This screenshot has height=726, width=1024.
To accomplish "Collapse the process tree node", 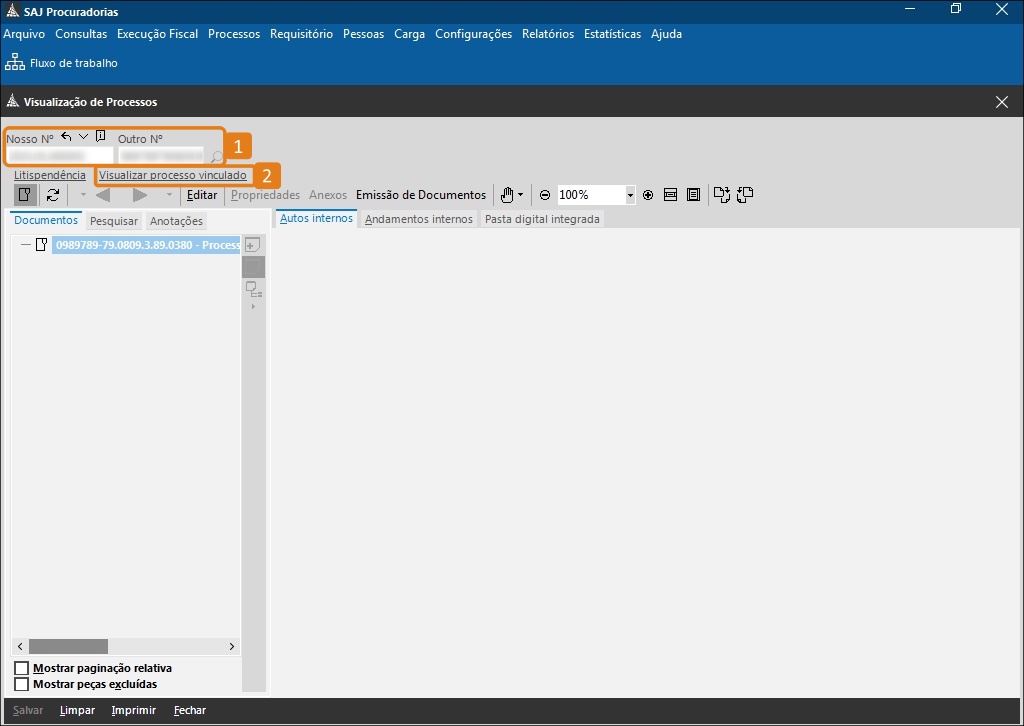I will 25,245.
